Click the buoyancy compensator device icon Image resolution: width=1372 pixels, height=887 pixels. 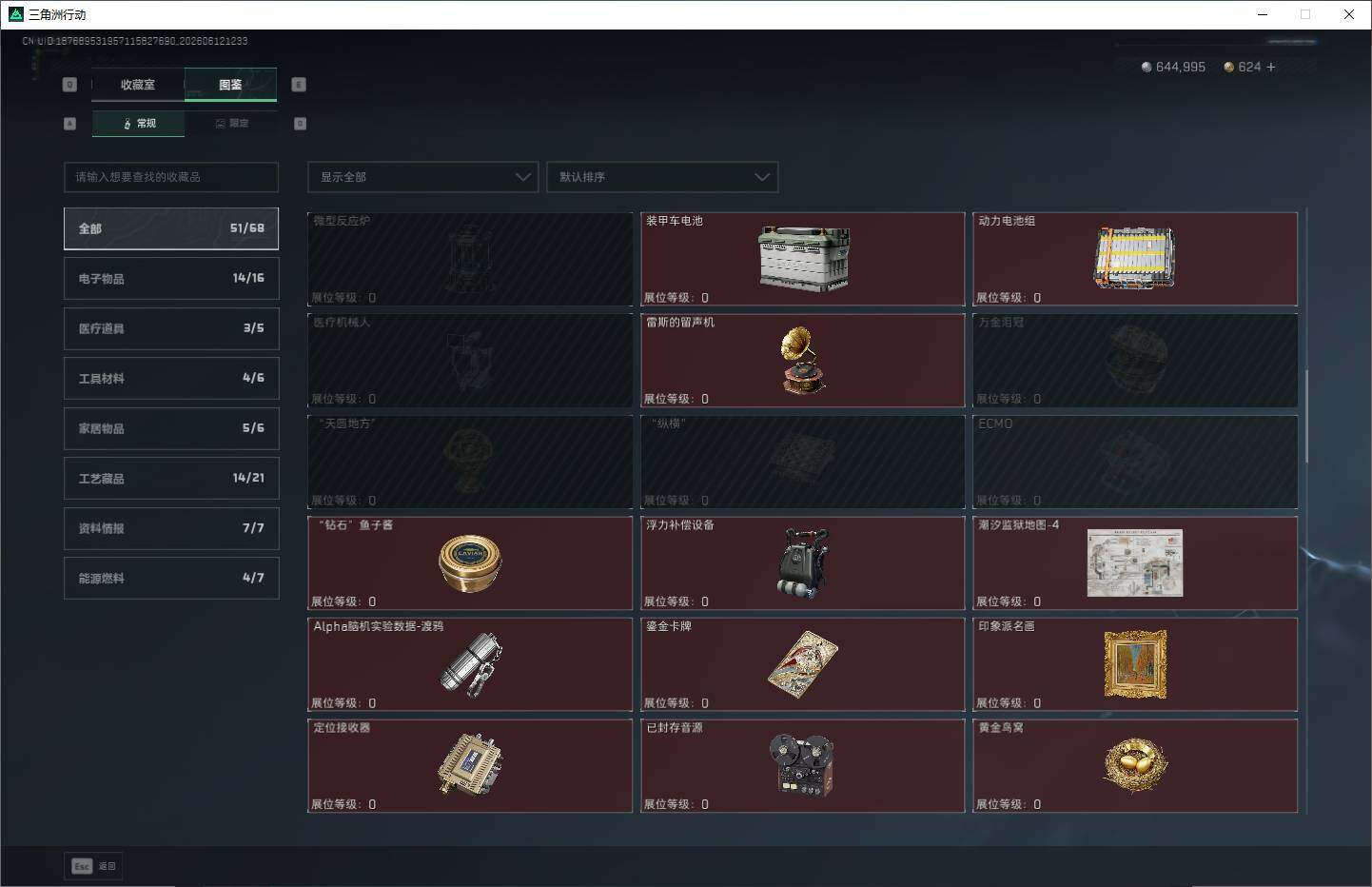point(803,563)
